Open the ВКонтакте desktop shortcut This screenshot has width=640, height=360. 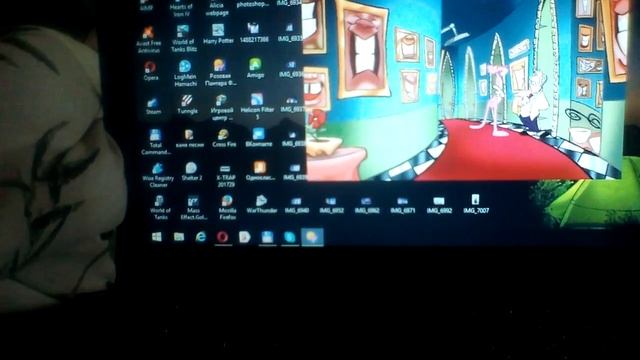pos(259,137)
